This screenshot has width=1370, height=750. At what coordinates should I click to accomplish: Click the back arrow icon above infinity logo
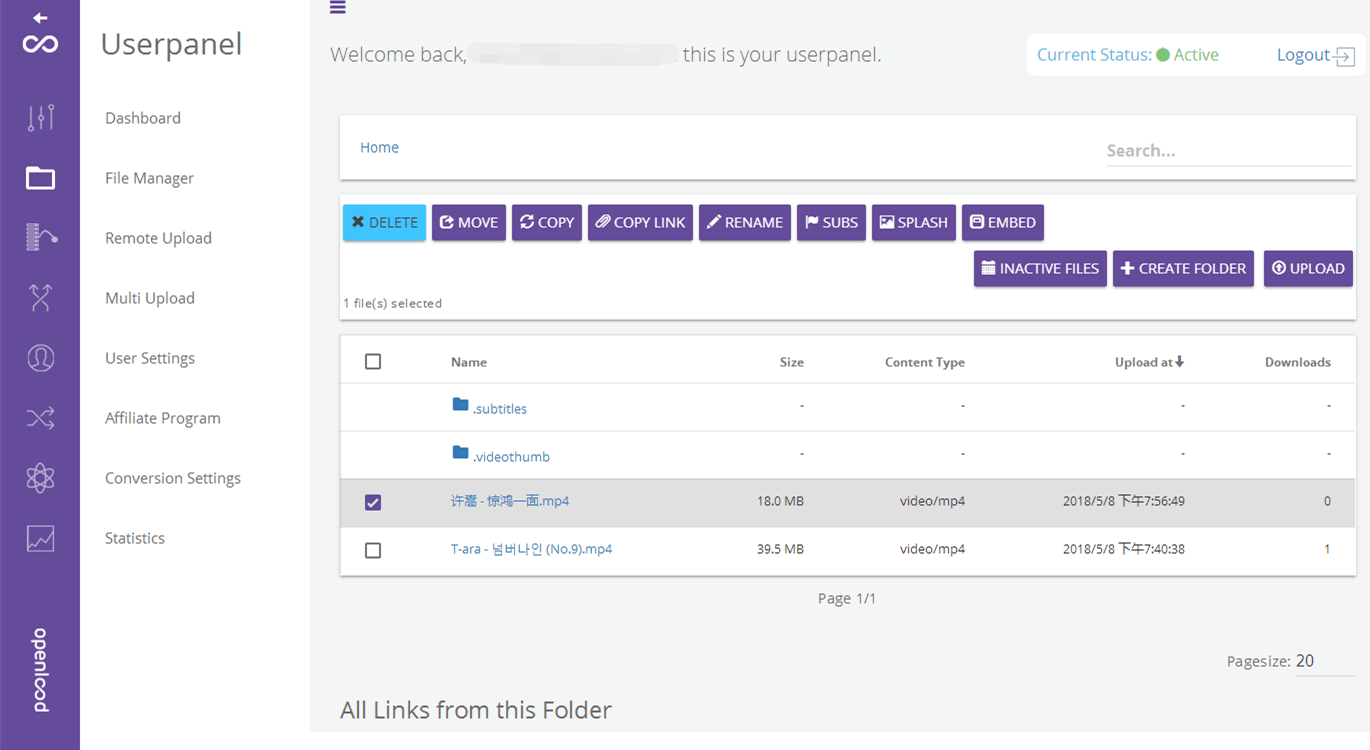point(40,18)
